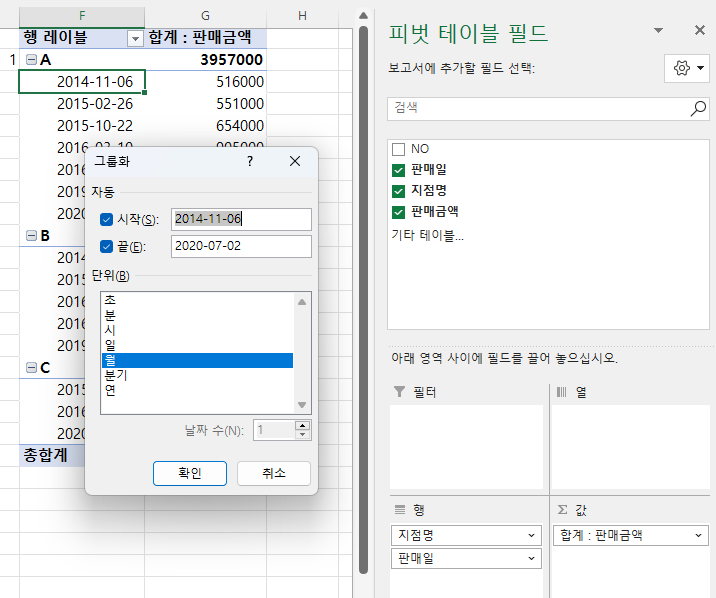Select the value cell 551000
716x598 pixels.
pos(205,104)
